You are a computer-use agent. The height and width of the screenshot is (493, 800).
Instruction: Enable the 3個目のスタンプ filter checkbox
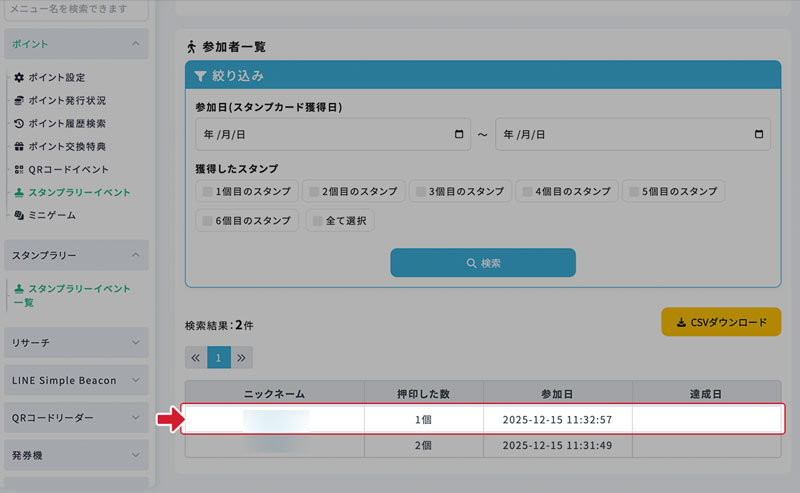tap(422, 191)
